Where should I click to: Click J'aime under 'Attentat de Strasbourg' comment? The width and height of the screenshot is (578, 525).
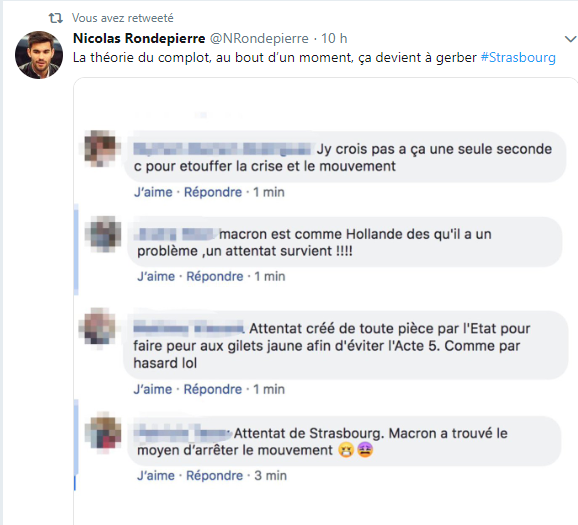156,475
